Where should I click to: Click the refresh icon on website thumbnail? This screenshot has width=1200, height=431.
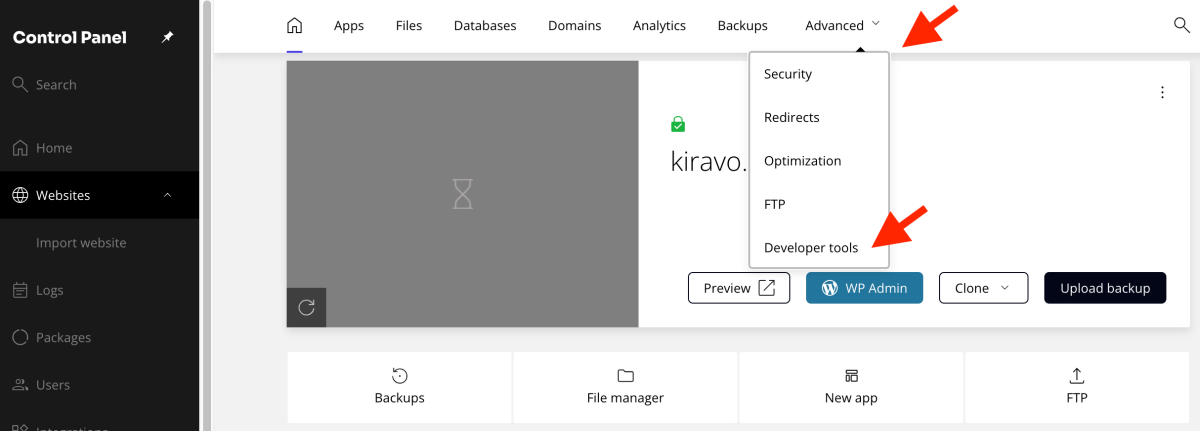click(x=306, y=307)
